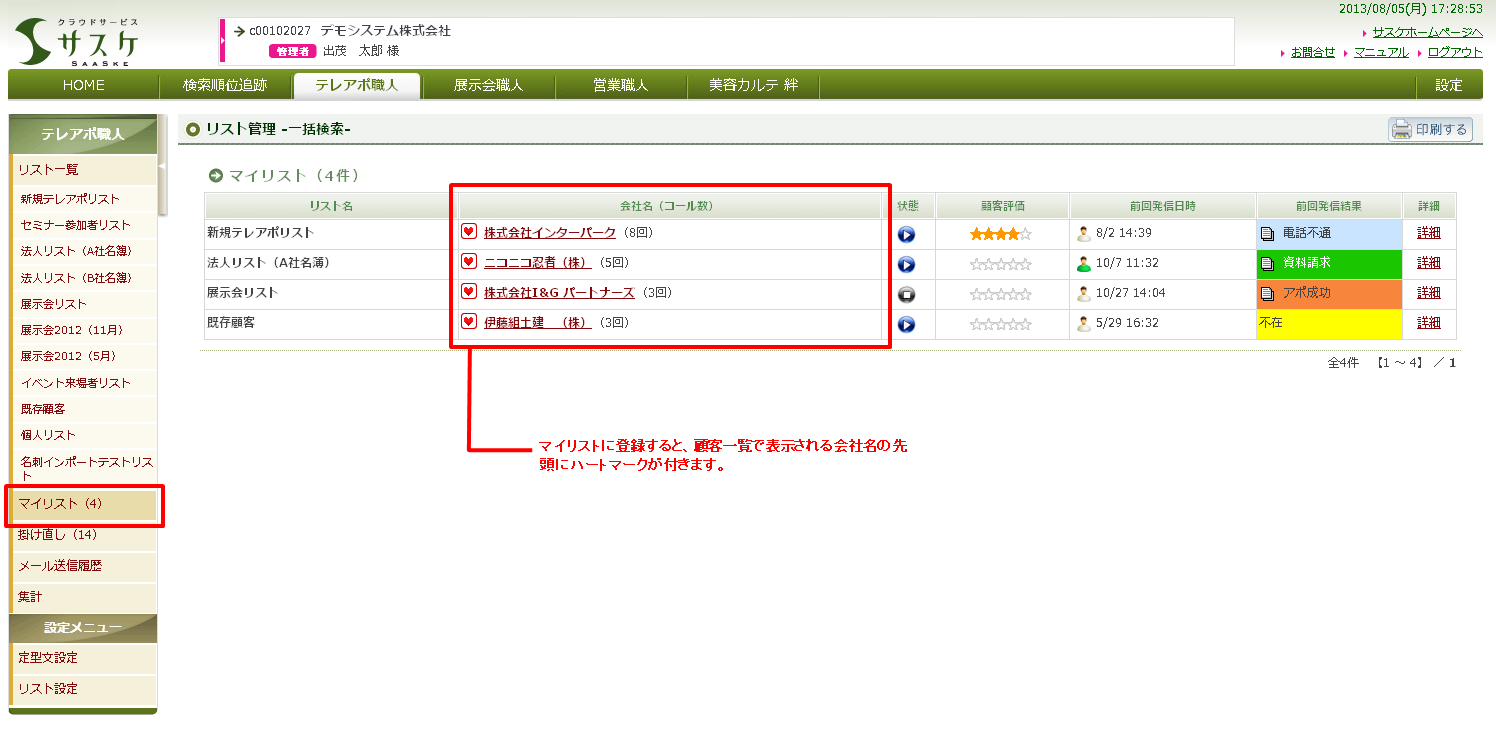Open 名刺インポートテストリスト in the sidebar
1496x731 pixels.
(x=85, y=468)
